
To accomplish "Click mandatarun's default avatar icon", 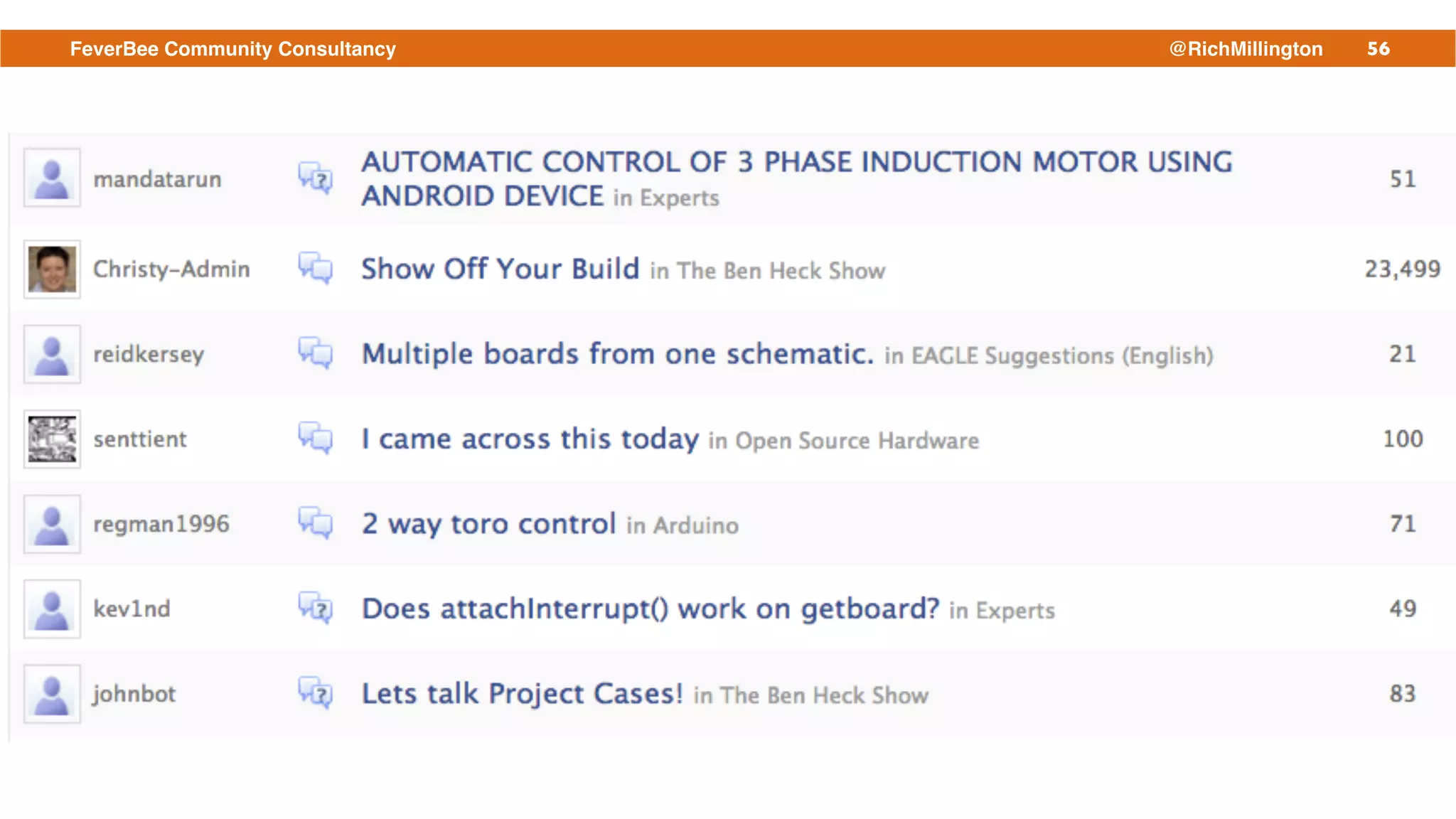I will tap(52, 178).
